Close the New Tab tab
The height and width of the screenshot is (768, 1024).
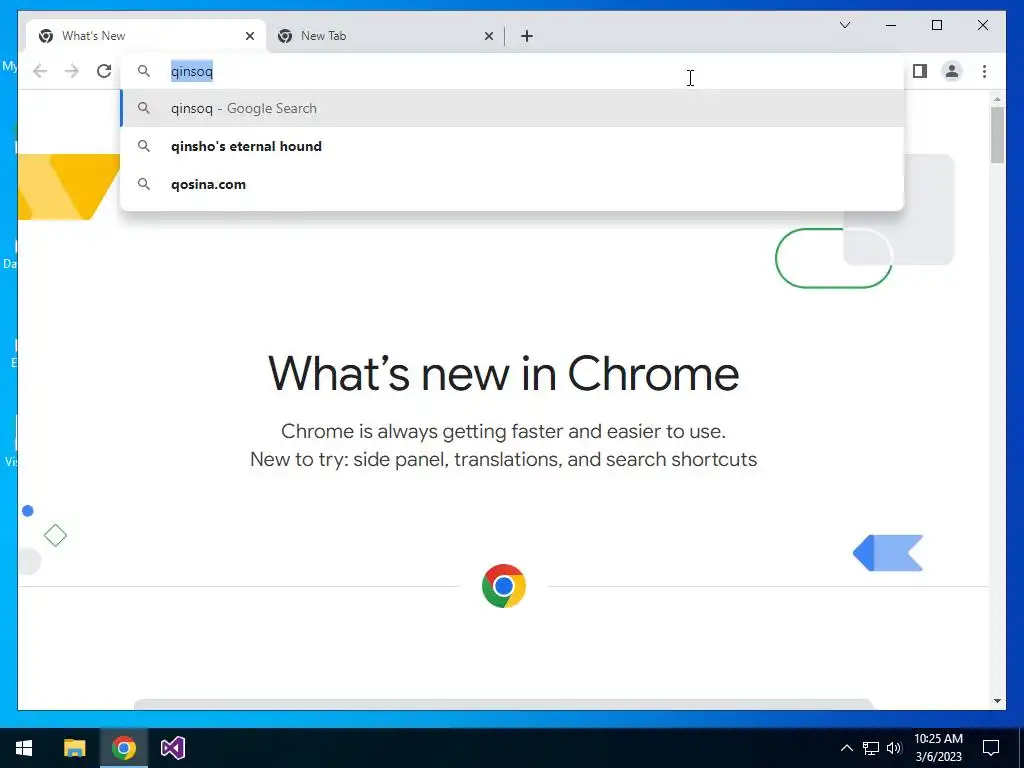coord(488,37)
